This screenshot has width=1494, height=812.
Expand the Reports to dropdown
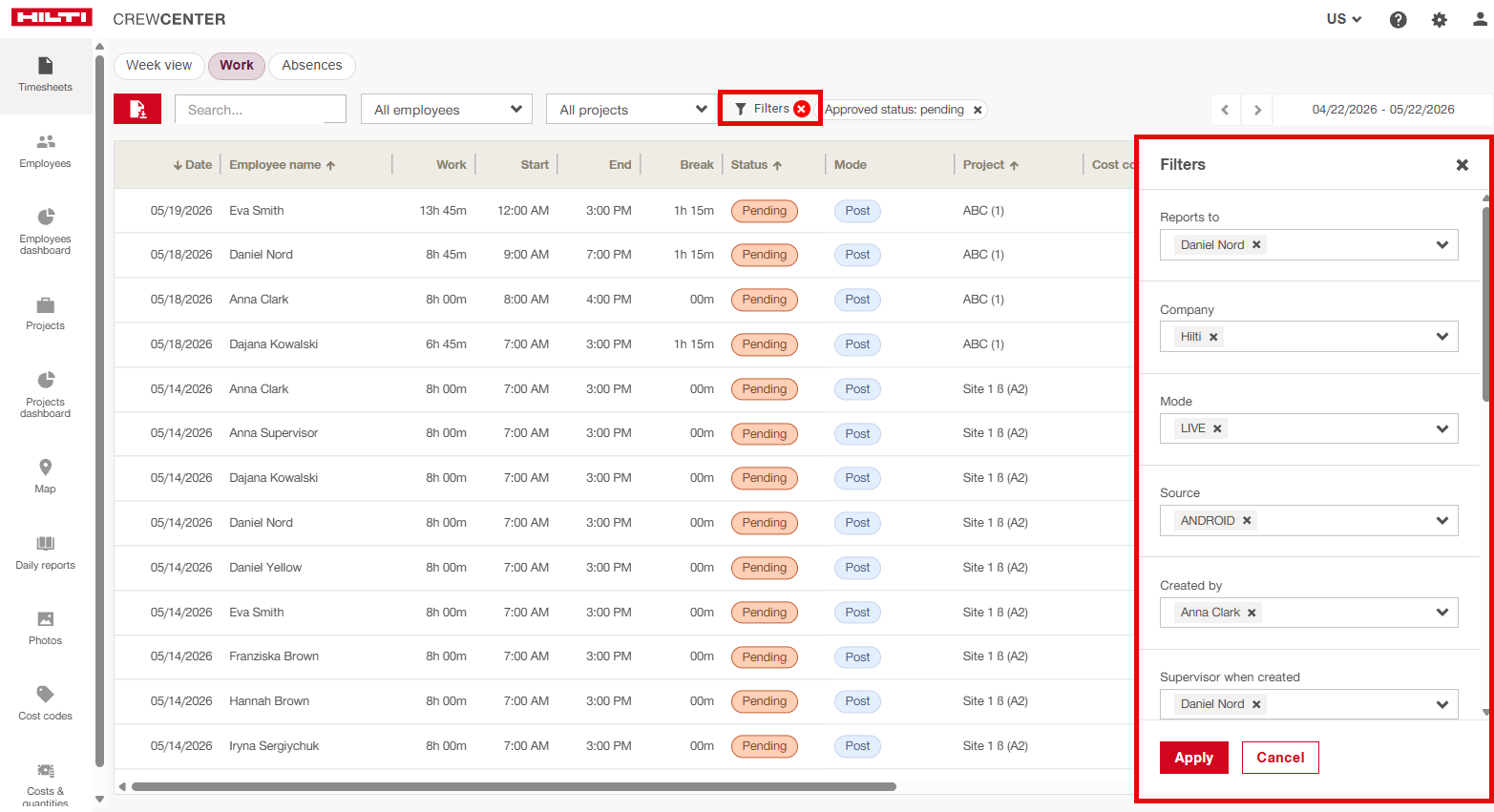pos(1441,245)
